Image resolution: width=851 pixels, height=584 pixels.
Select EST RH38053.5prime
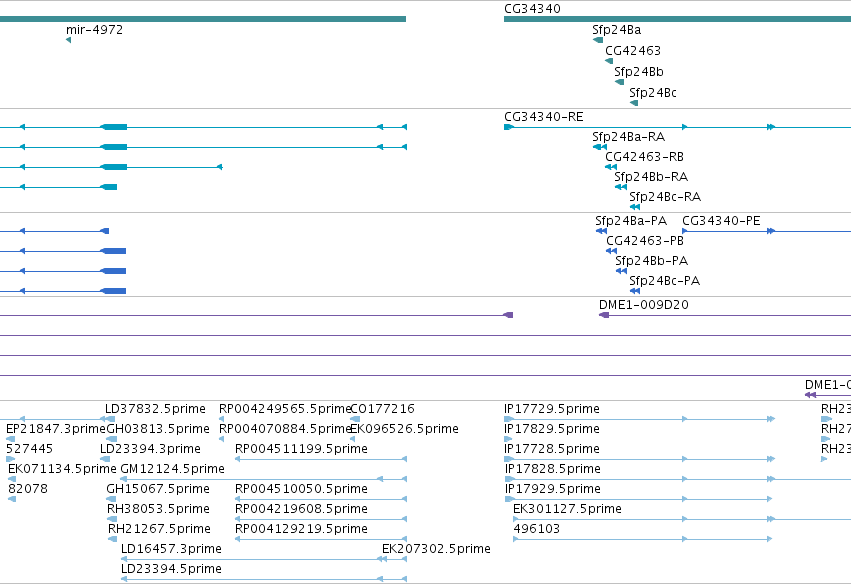pyautogui.click(x=158, y=509)
